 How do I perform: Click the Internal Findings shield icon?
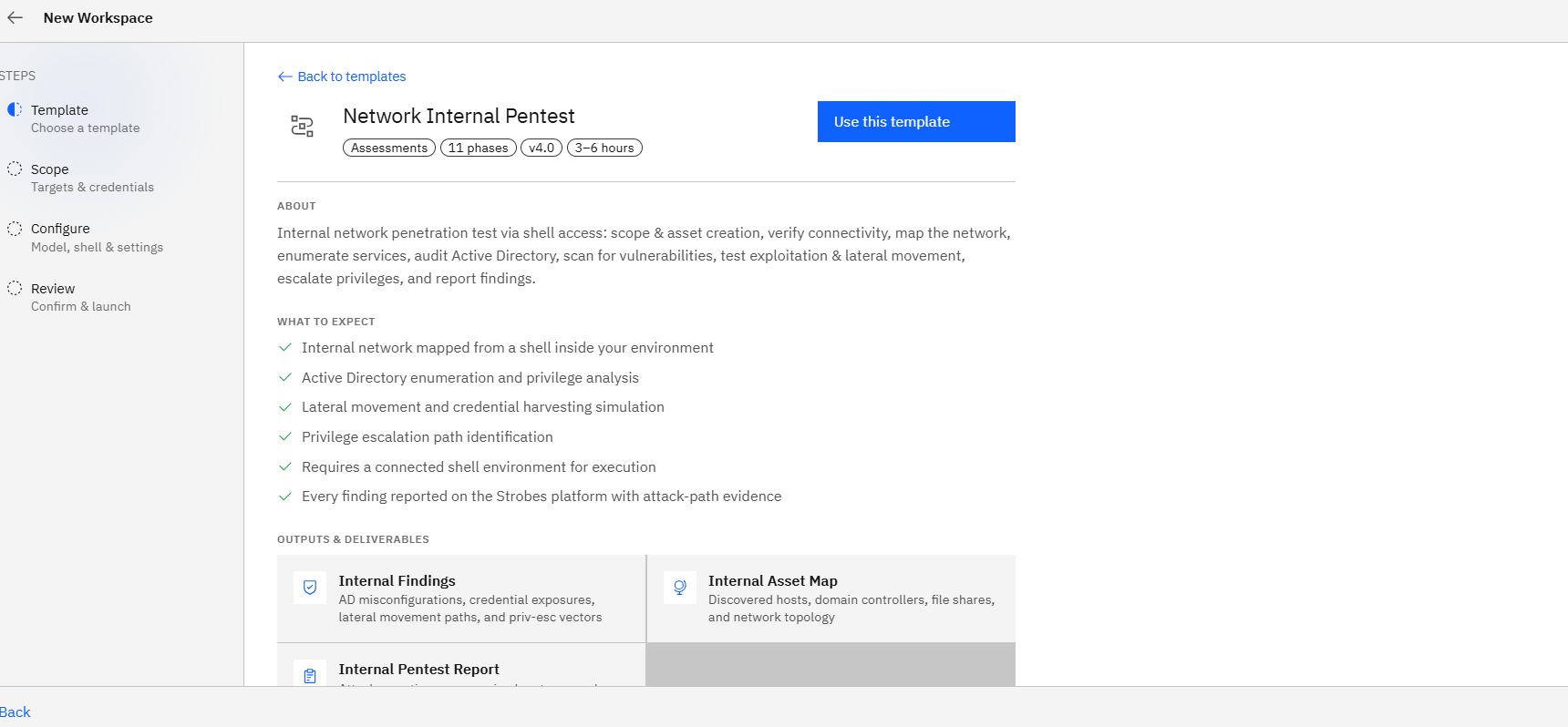(310, 588)
